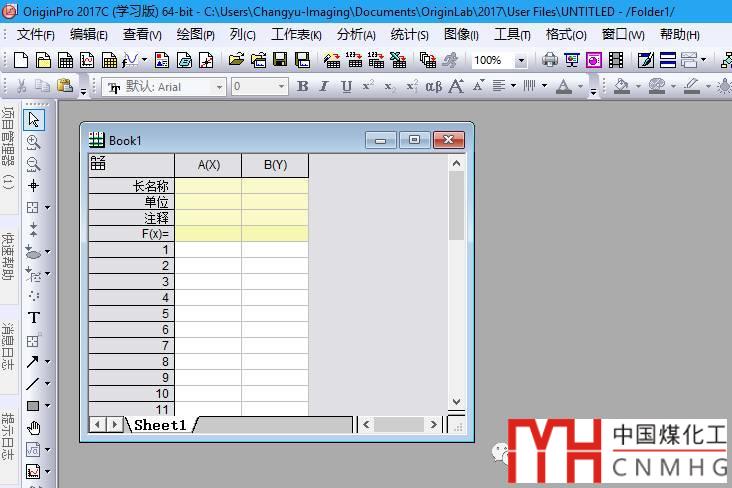Select column A(X) header
The image size is (732, 488).
coord(208,165)
